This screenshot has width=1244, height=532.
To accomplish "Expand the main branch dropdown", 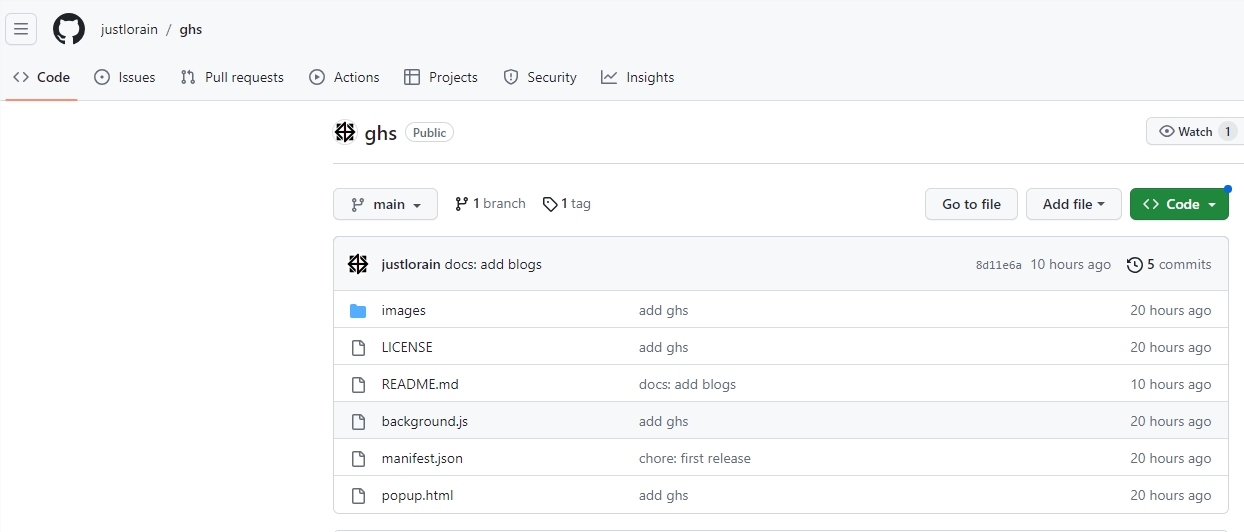I will point(385,204).
